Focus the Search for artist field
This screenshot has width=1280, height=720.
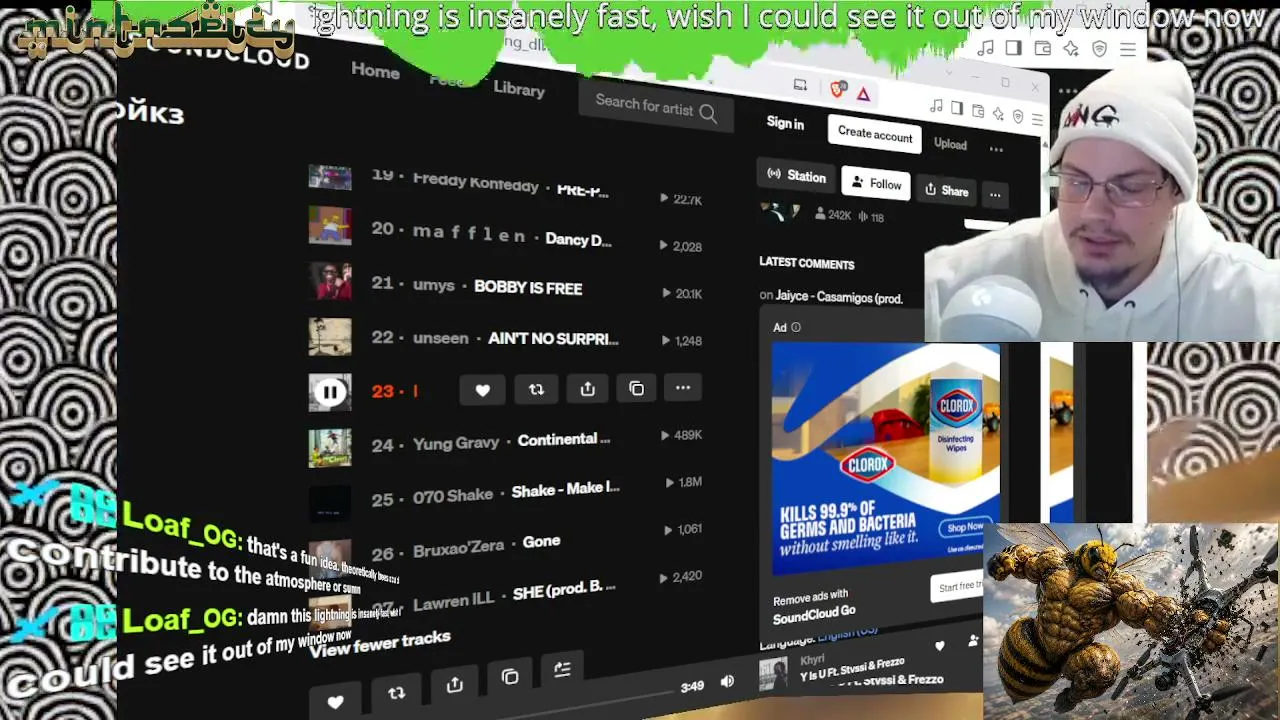(x=655, y=108)
